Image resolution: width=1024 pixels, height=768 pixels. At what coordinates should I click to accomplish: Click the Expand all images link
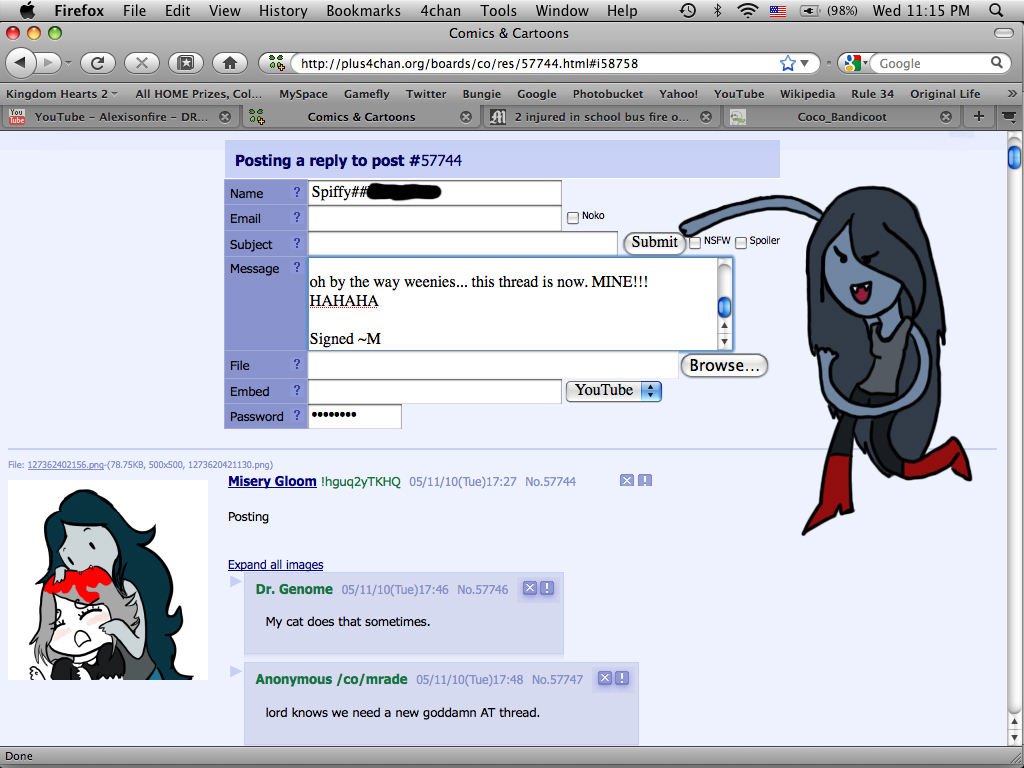pyautogui.click(x=275, y=565)
